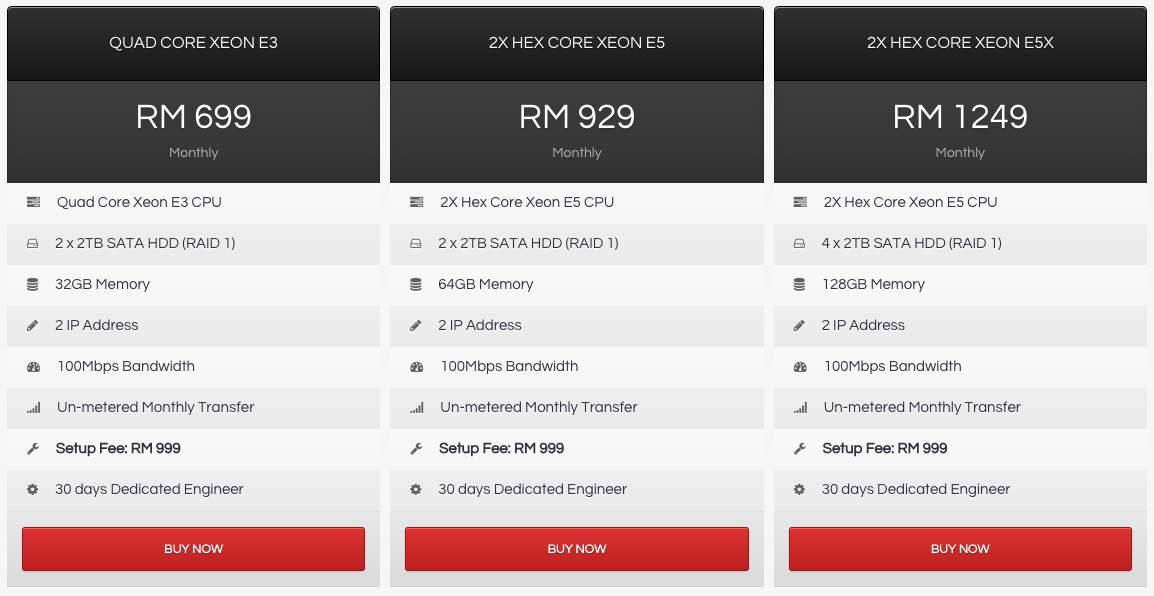Click the speedometer icon in the RM 929 plan

(x=417, y=366)
